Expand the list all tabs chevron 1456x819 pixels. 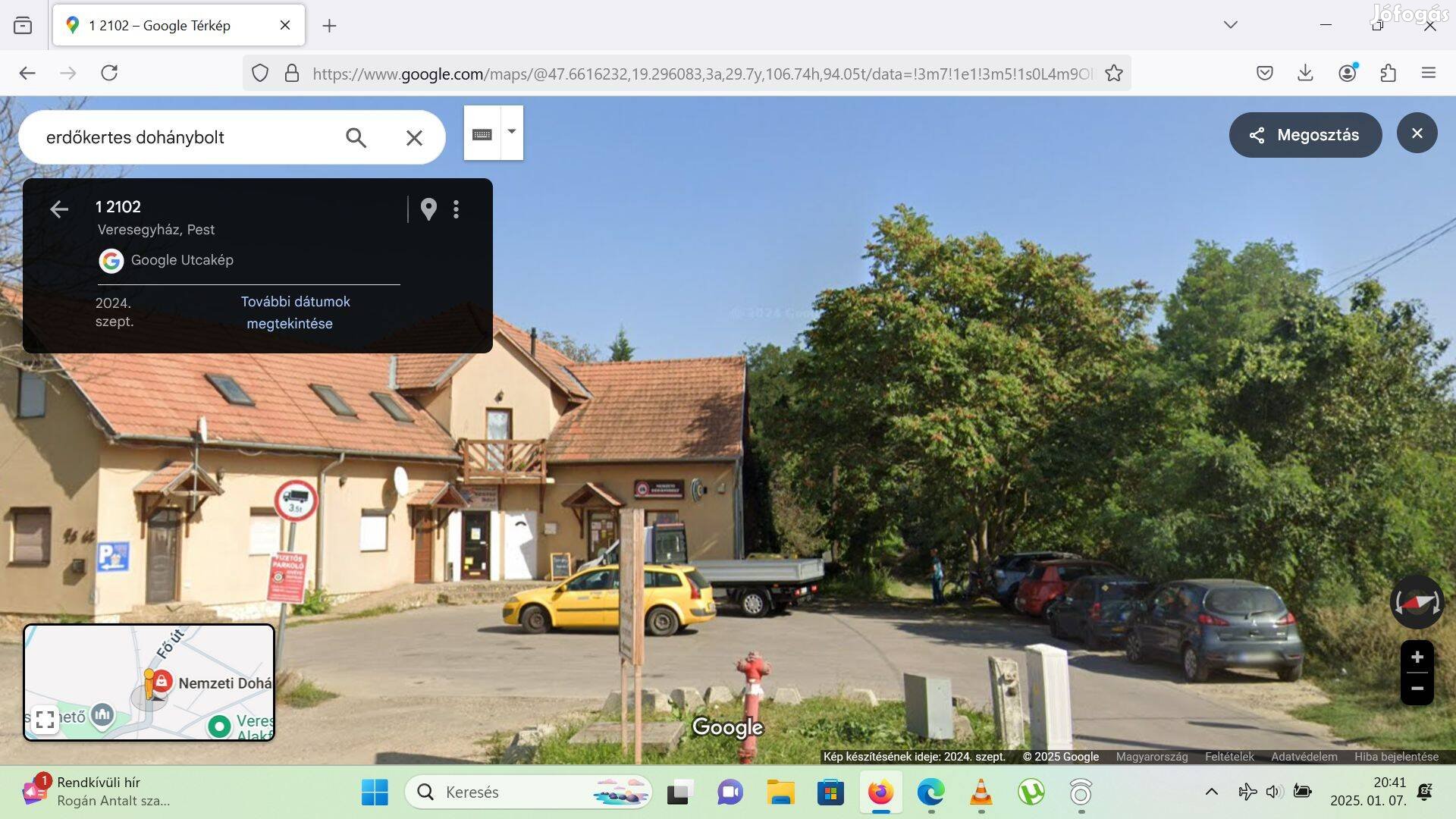[1231, 25]
